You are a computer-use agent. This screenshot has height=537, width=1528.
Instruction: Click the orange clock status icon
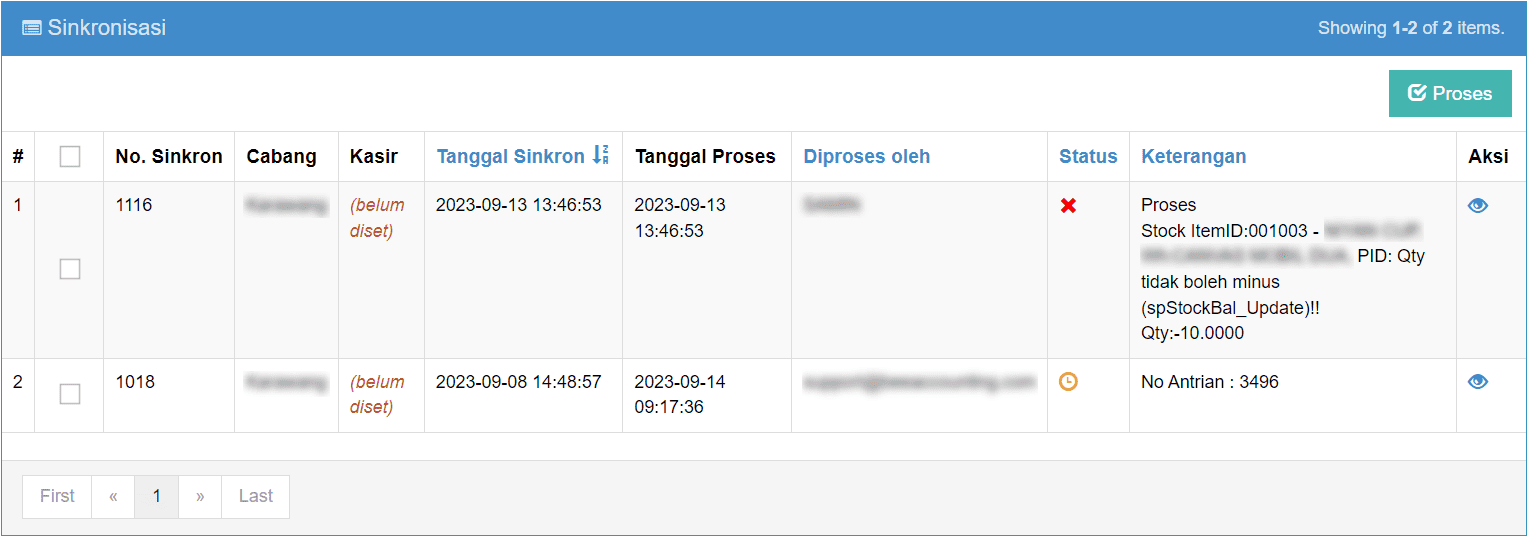[x=1068, y=381]
